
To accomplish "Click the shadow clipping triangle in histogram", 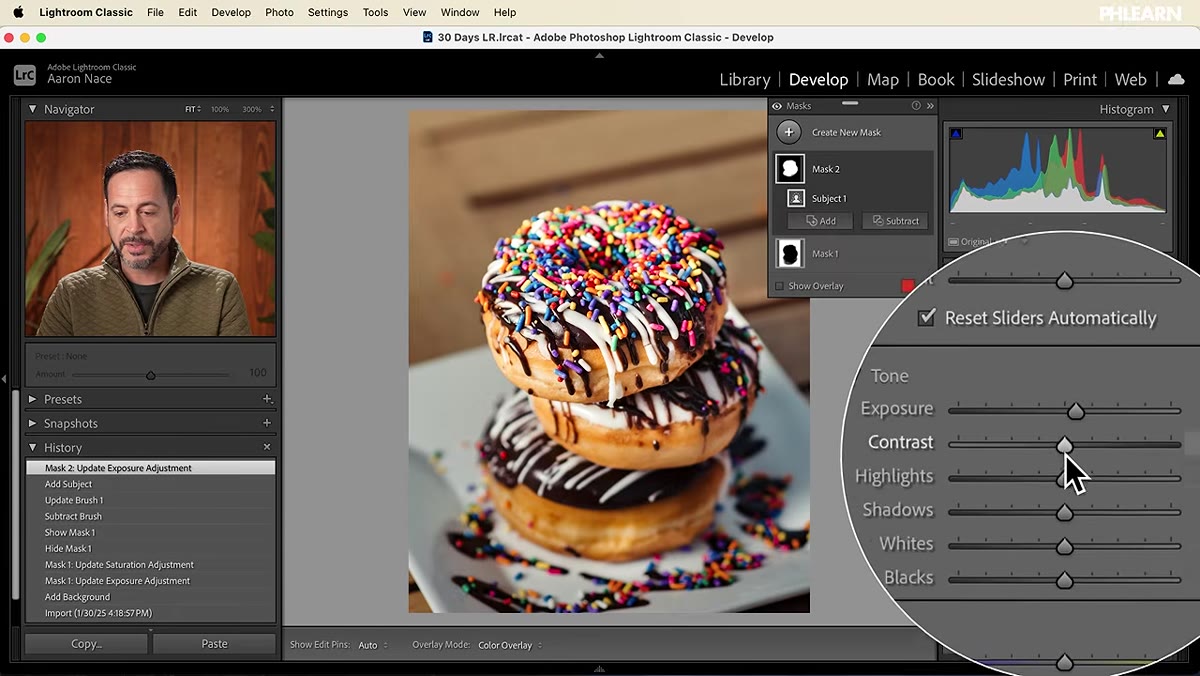I will tap(955, 134).
